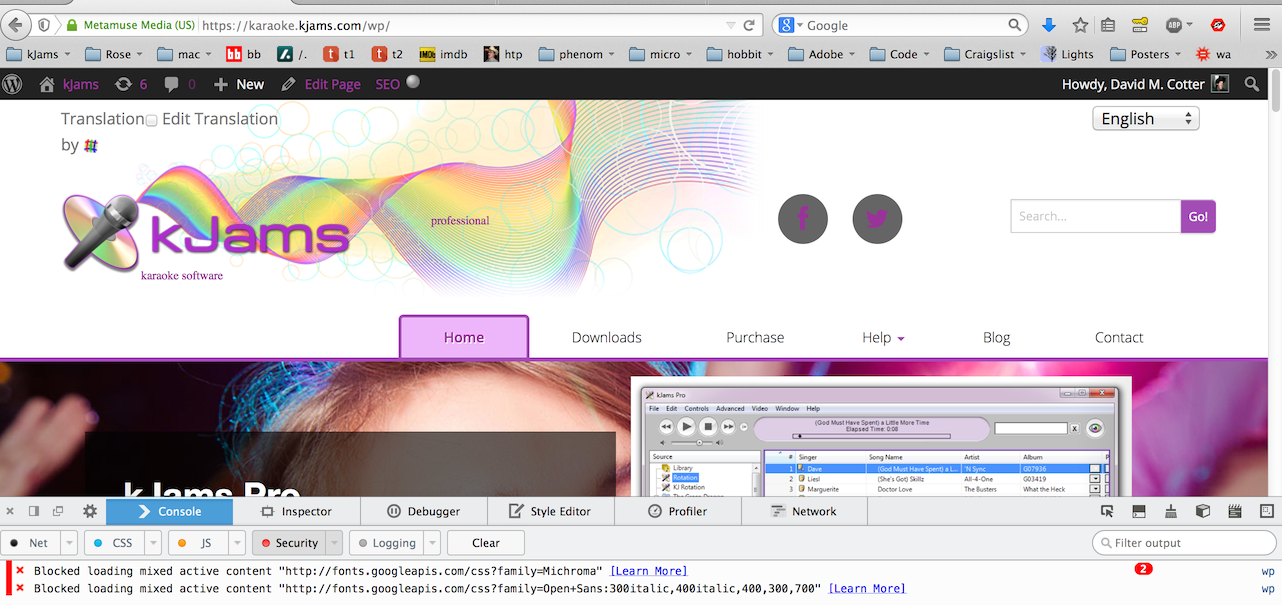Select the Console tab
Viewport: 1282px width, 605px height.
click(169, 511)
